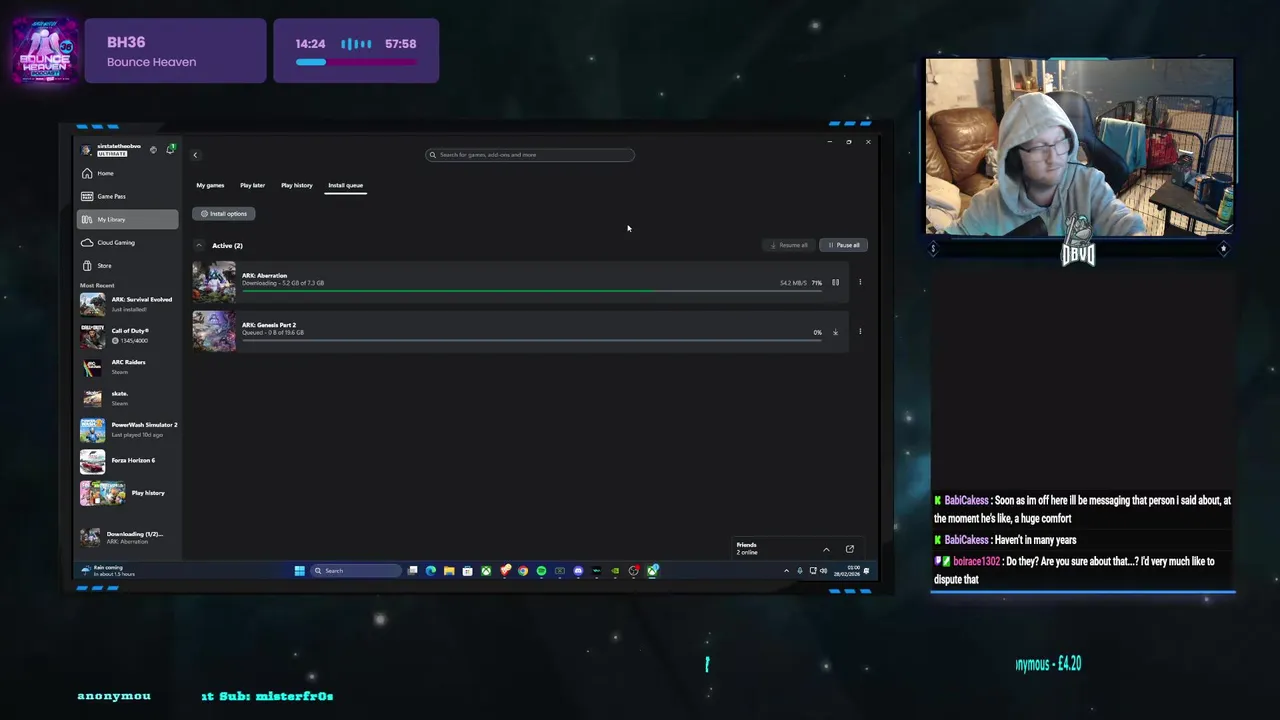Go back with the back arrow
Screen dimensions: 1280x720
click(x=195, y=155)
